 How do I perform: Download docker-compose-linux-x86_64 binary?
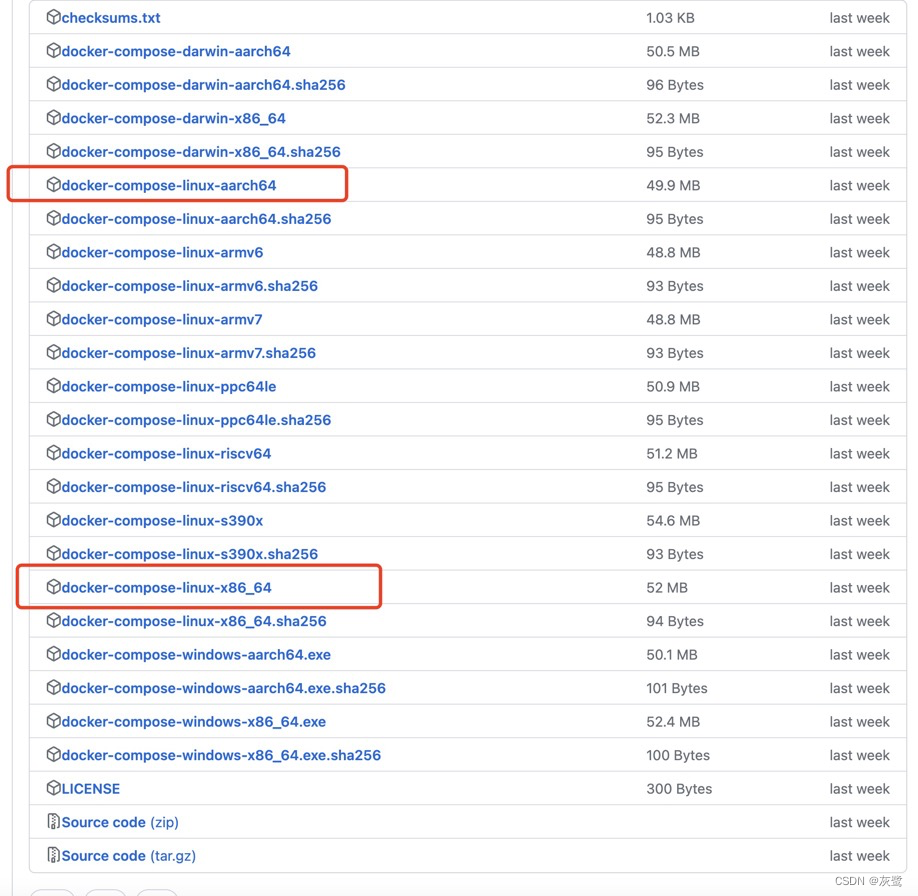click(166, 588)
